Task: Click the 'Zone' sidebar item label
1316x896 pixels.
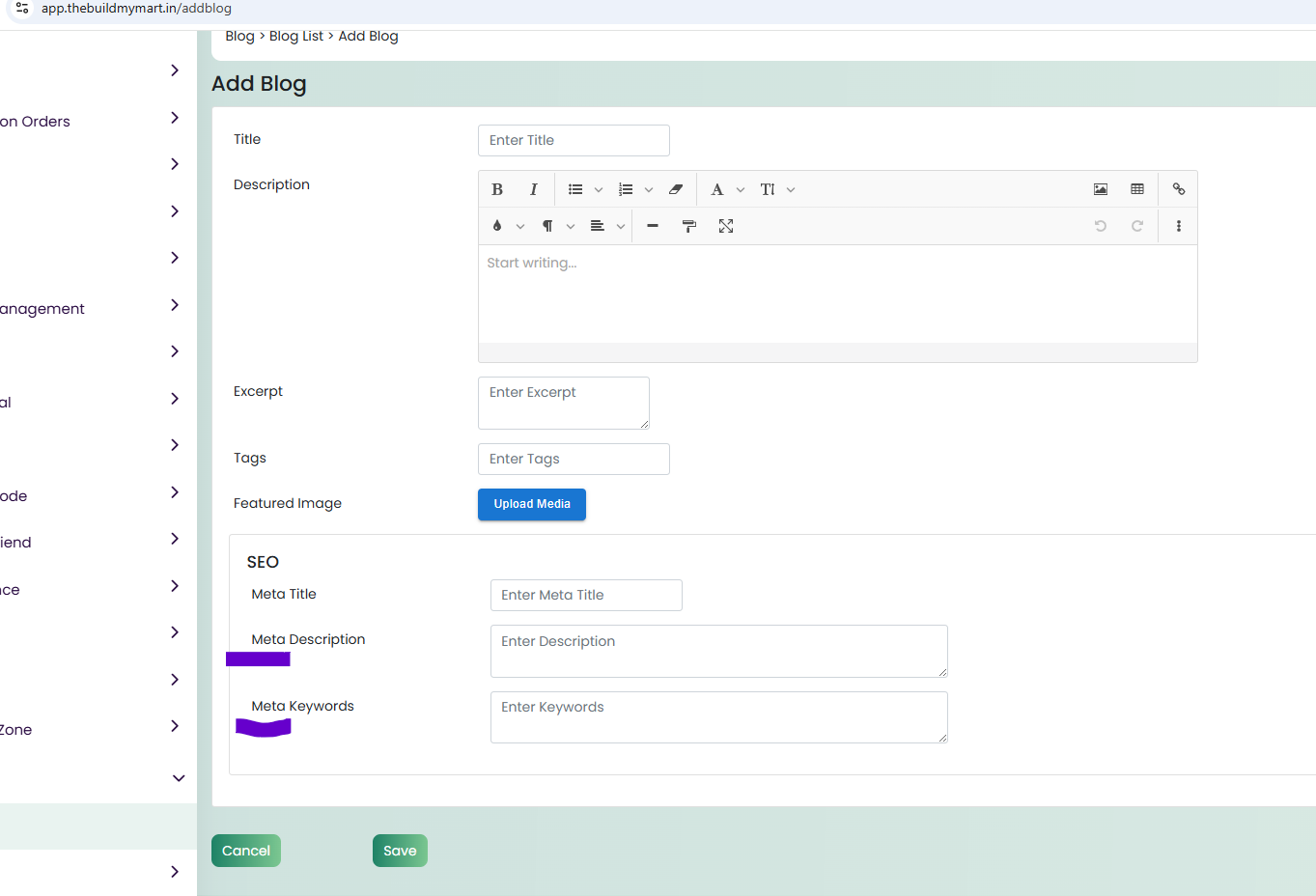Action: pos(16,730)
